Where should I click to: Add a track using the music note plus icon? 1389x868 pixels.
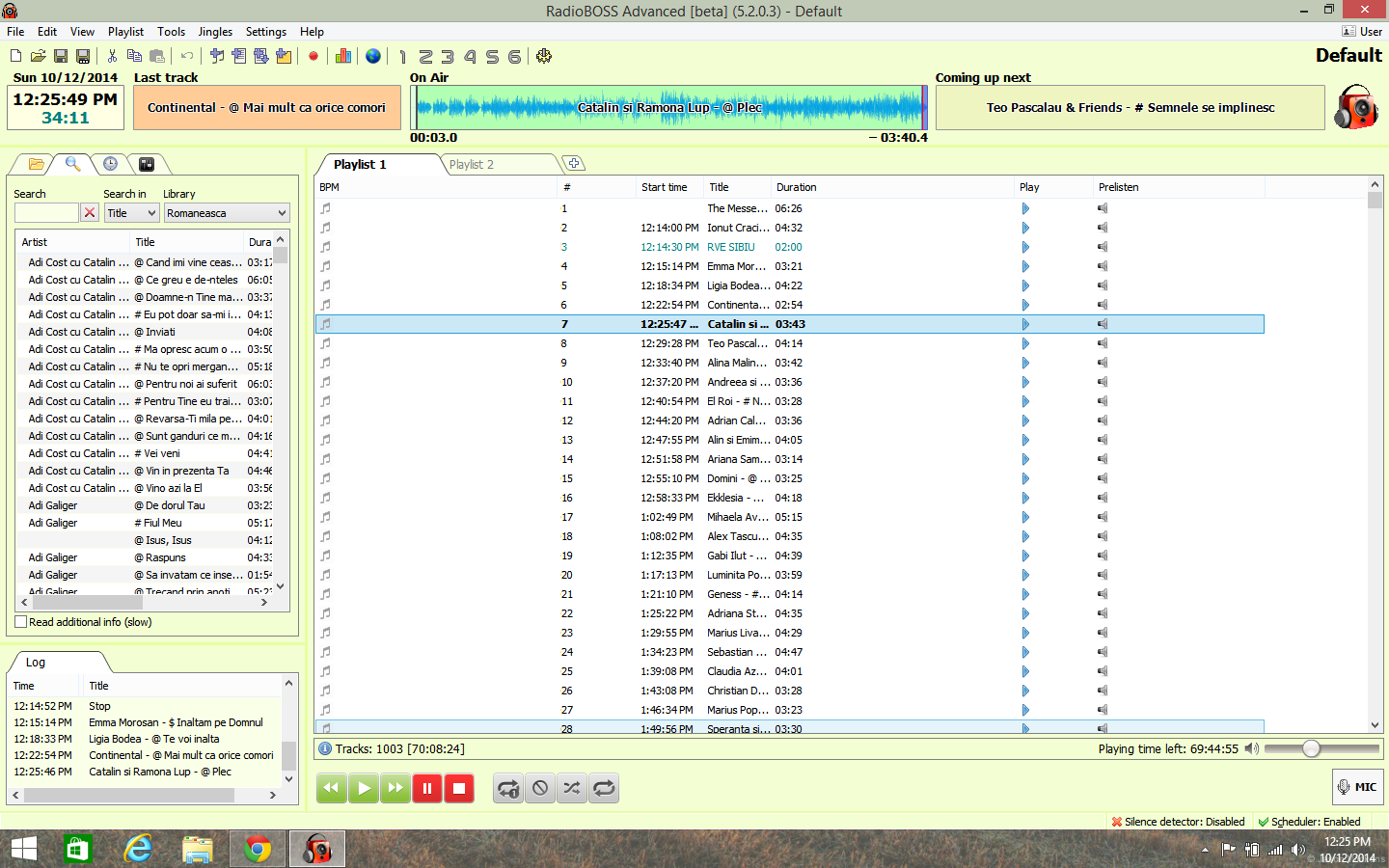217,56
